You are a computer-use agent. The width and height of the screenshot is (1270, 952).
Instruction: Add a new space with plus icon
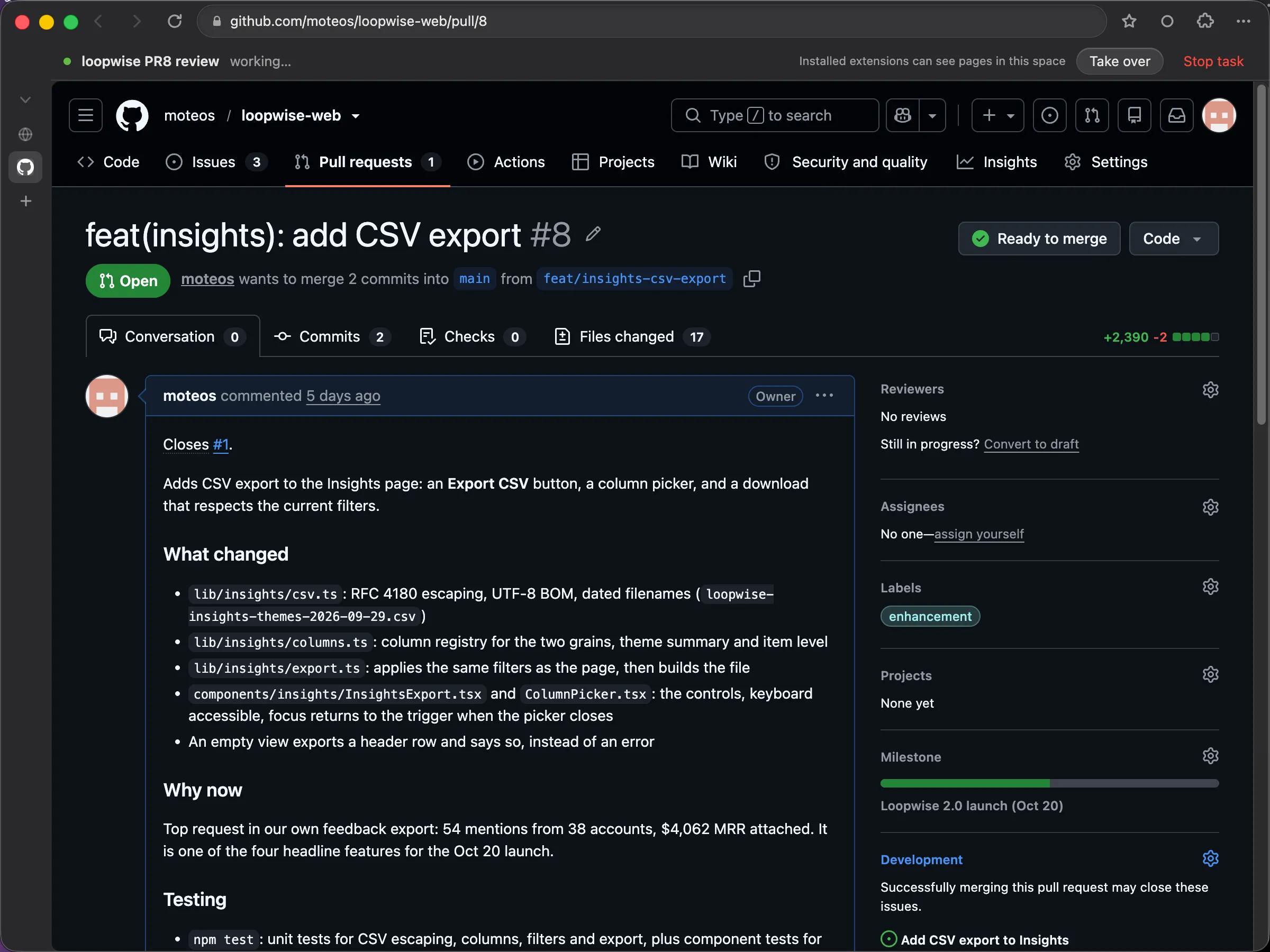click(x=25, y=201)
